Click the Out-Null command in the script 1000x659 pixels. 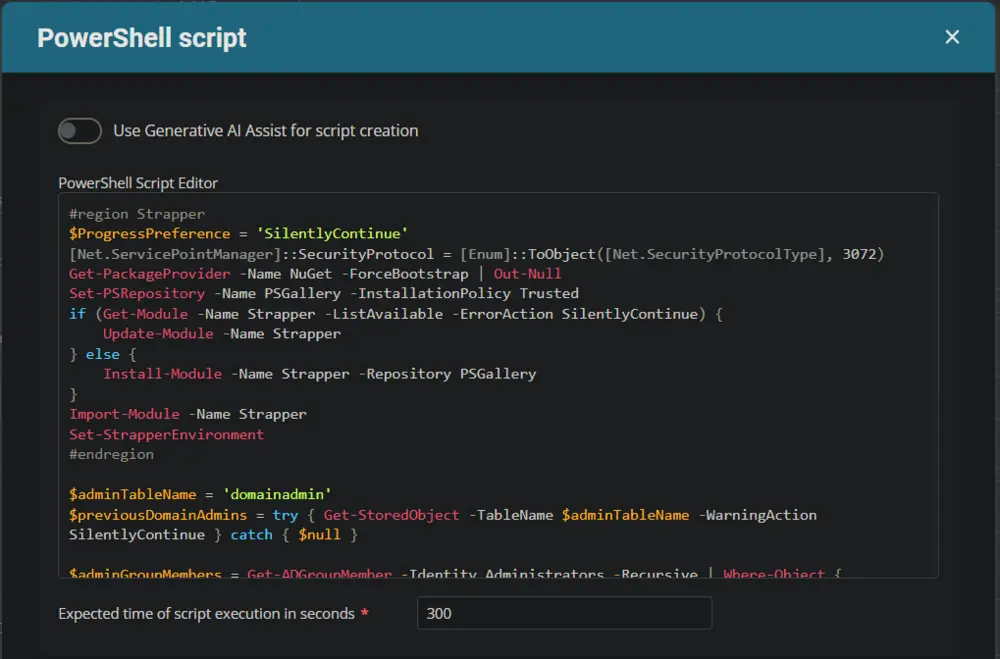tap(527, 274)
